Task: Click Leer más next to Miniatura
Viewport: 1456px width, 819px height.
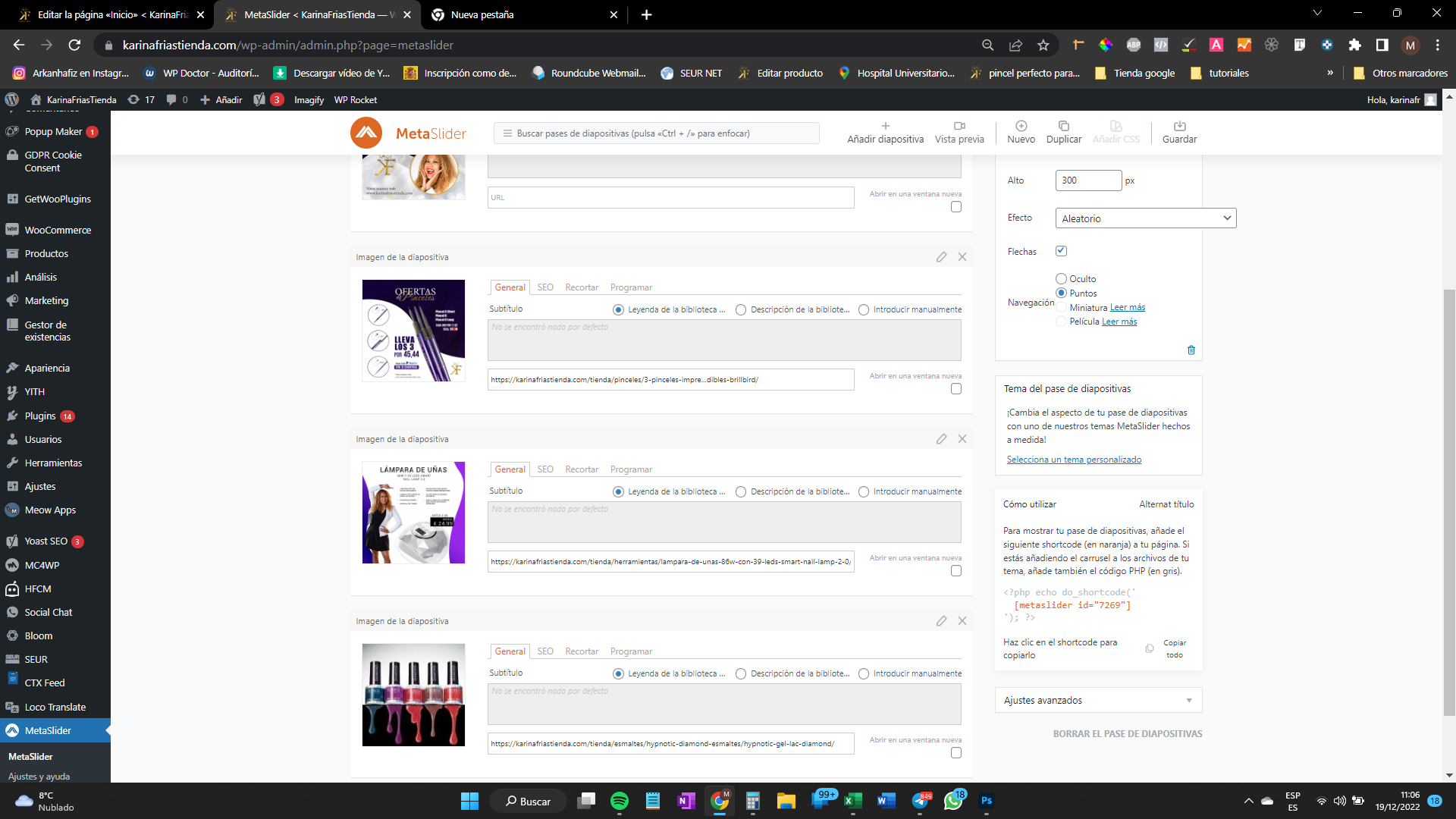Action: [1128, 307]
